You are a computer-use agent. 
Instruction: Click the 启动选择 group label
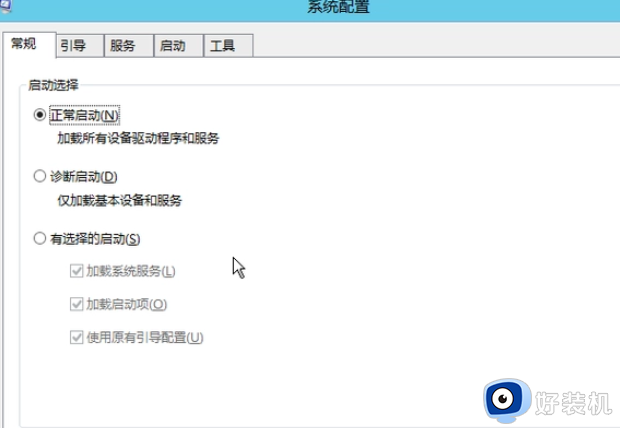pyautogui.click(x=53, y=85)
